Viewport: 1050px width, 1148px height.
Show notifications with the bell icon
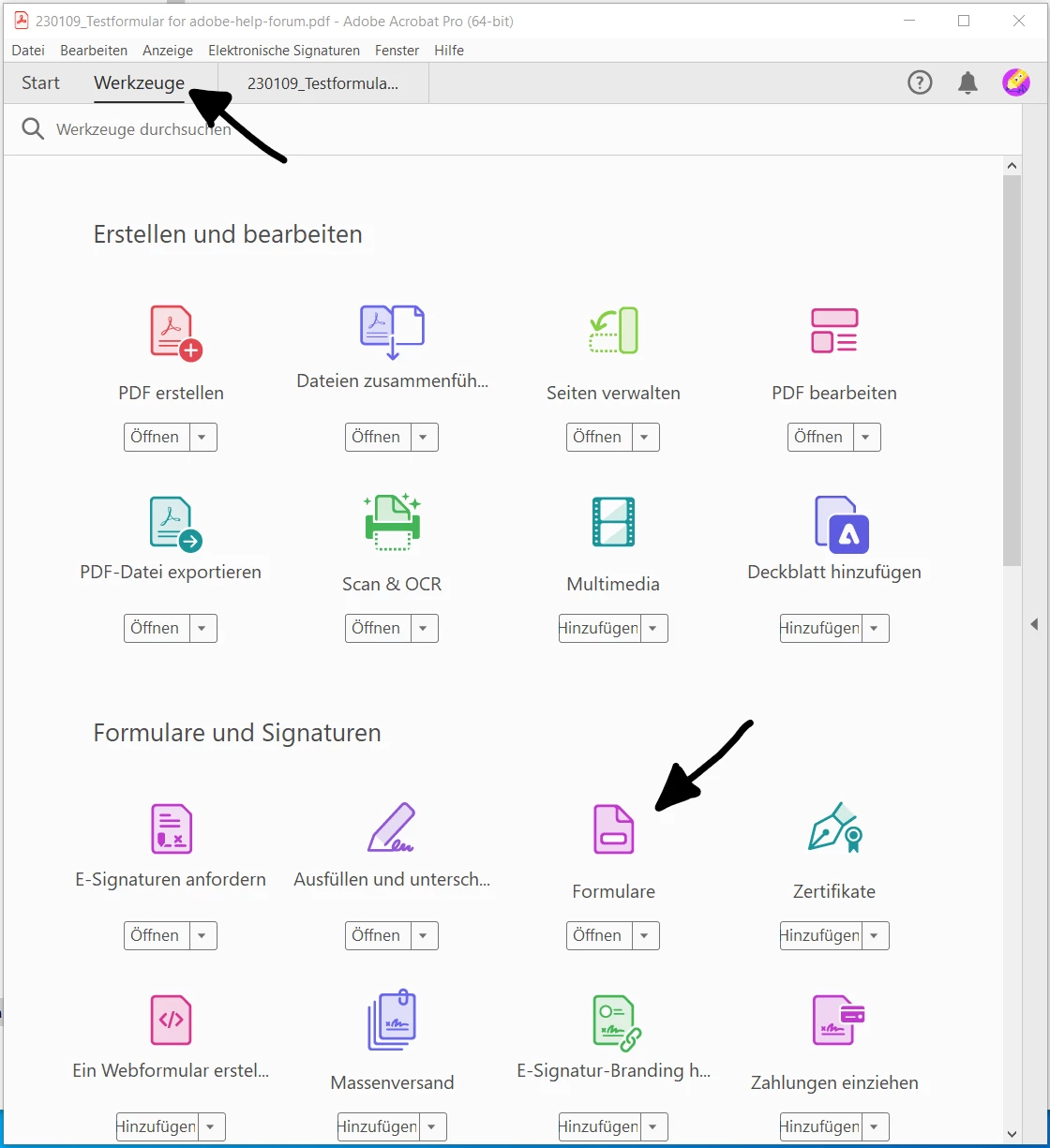pyautogui.click(x=967, y=82)
